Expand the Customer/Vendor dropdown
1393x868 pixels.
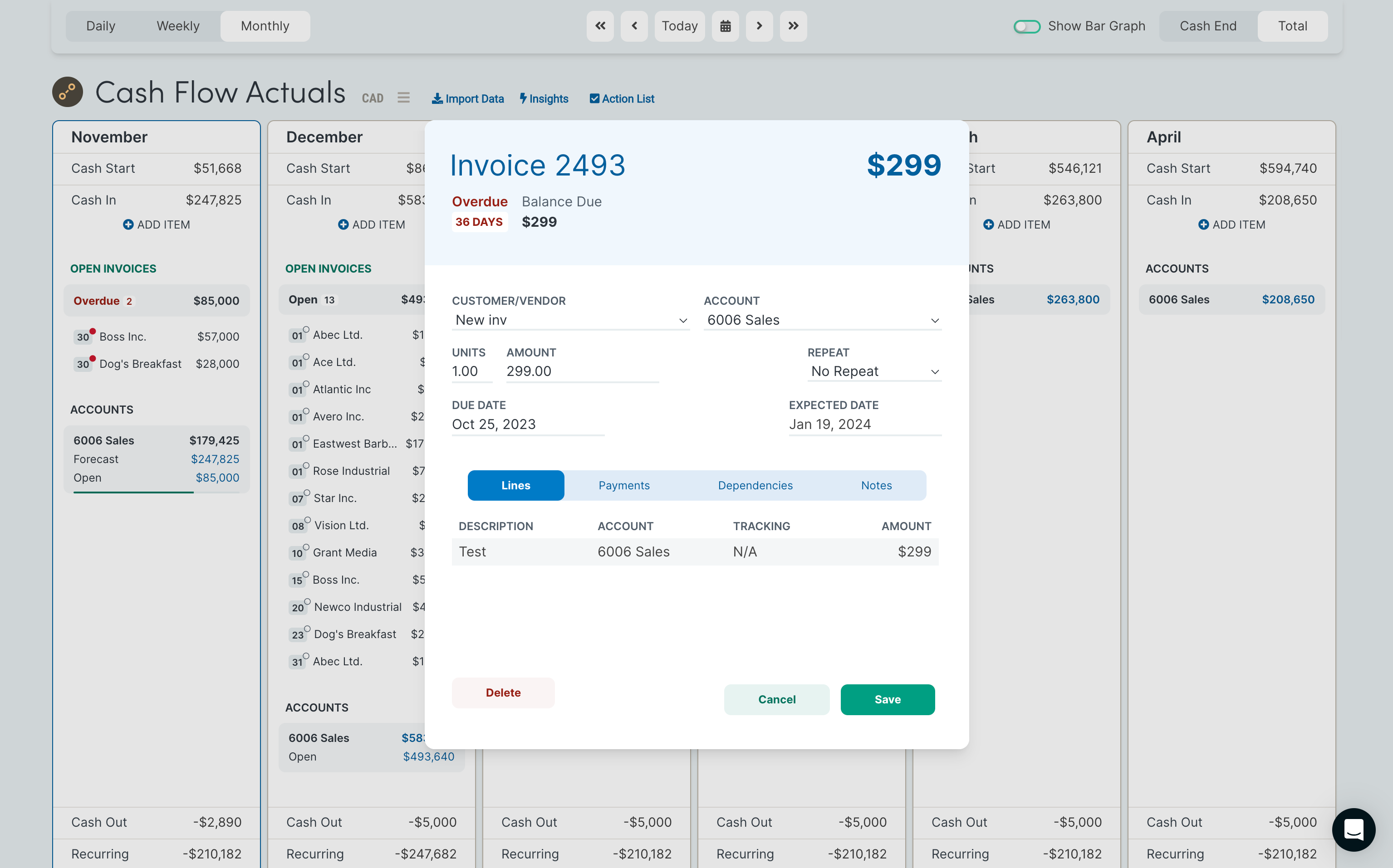571,320
